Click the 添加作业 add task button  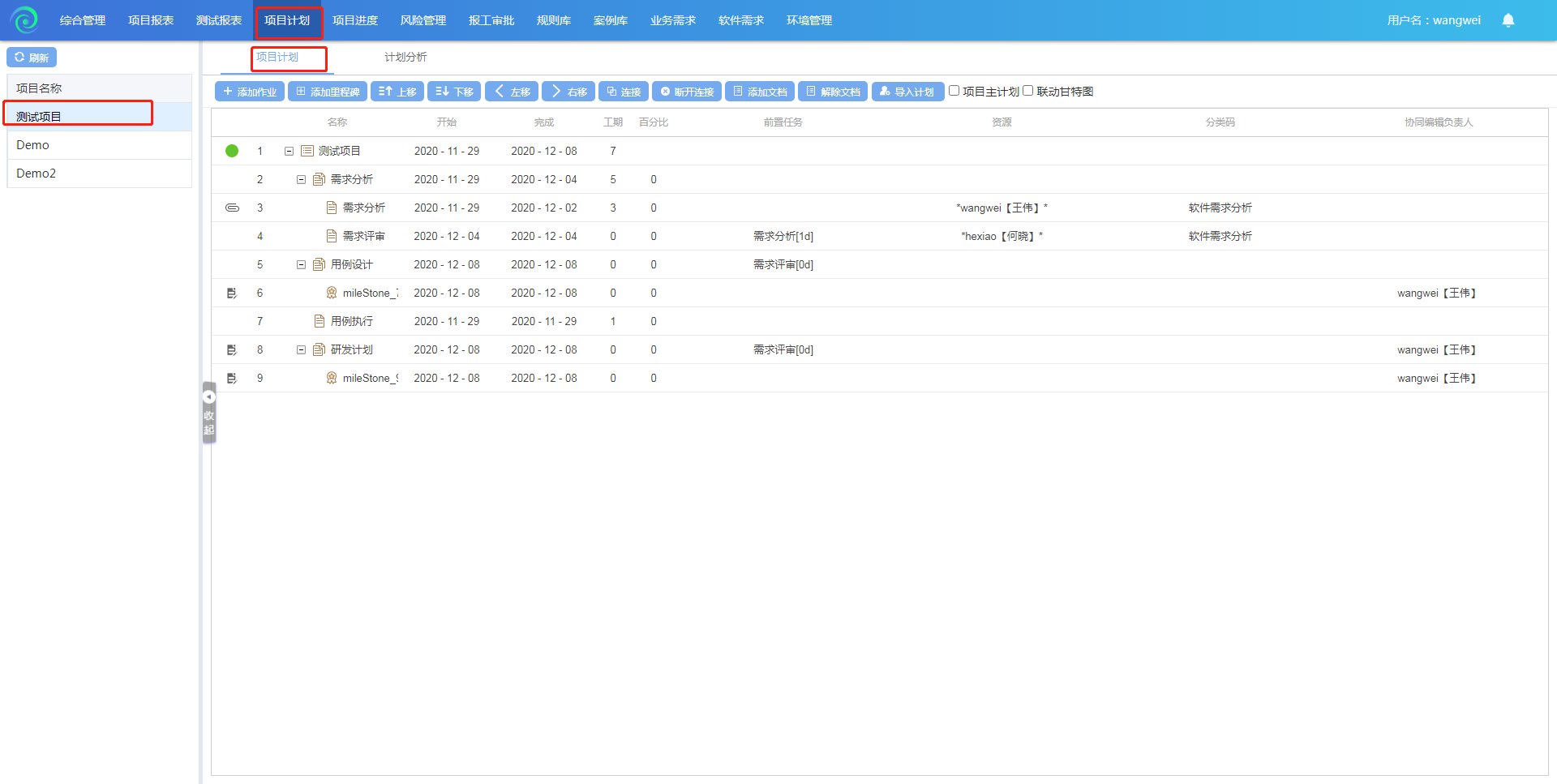(x=250, y=92)
